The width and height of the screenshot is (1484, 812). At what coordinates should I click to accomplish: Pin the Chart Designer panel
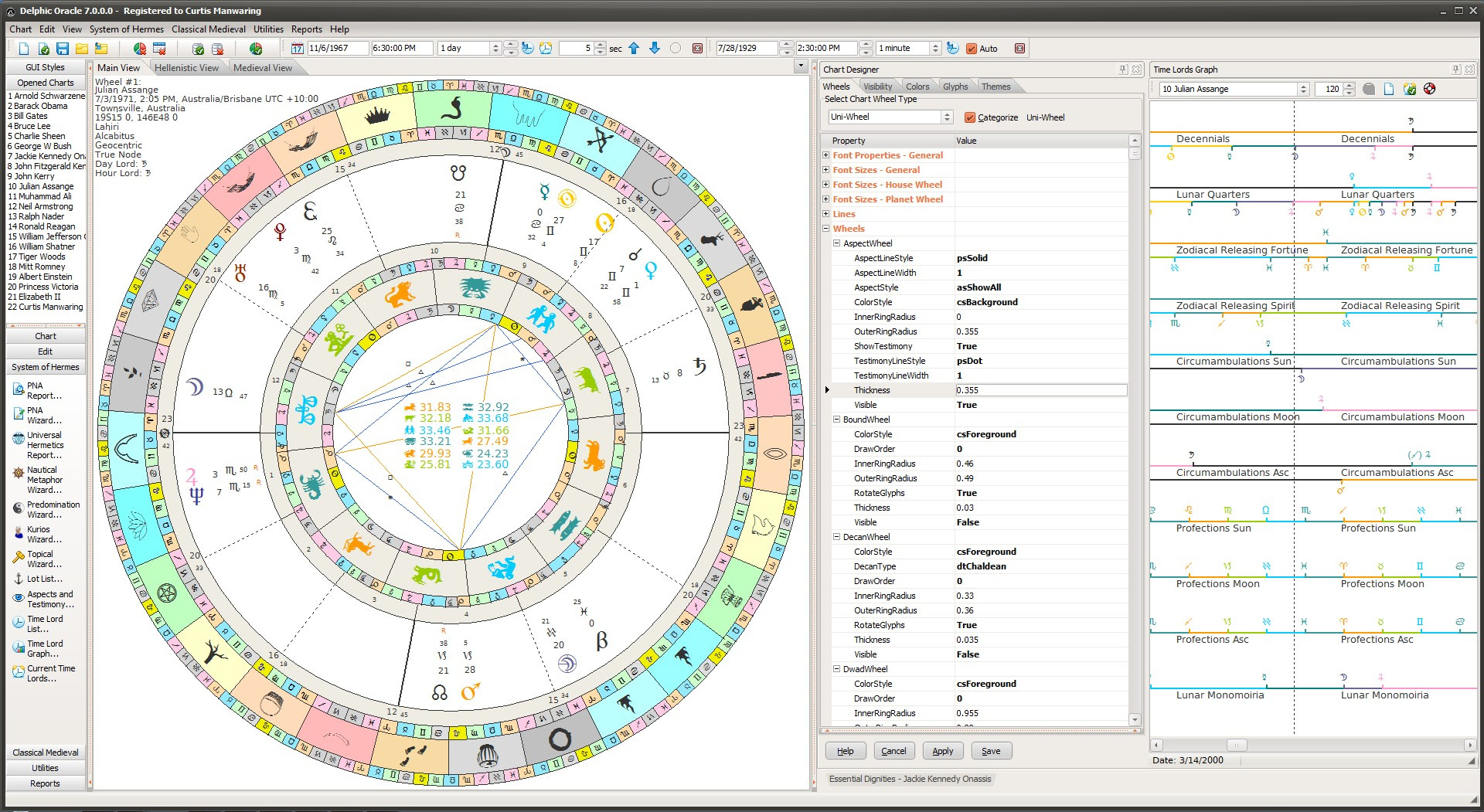(1122, 70)
